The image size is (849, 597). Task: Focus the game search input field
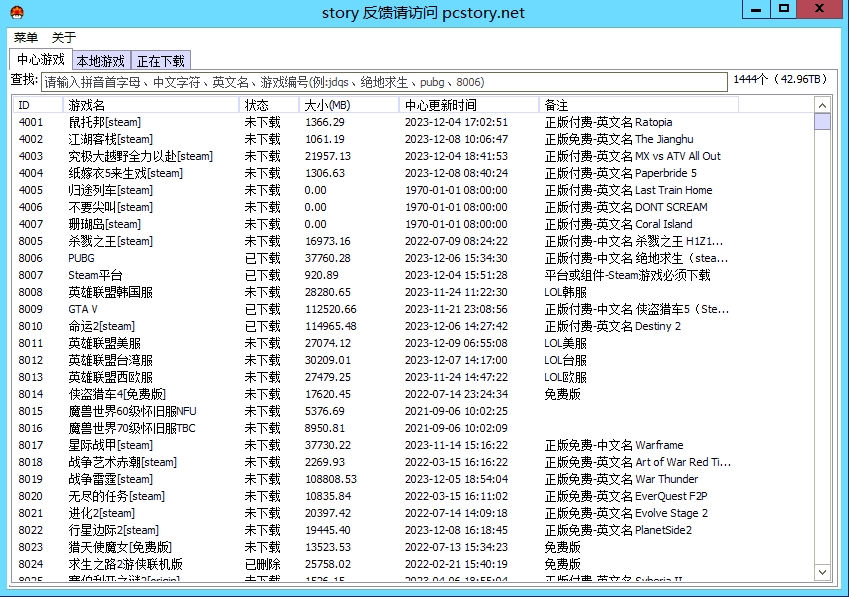point(384,82)
